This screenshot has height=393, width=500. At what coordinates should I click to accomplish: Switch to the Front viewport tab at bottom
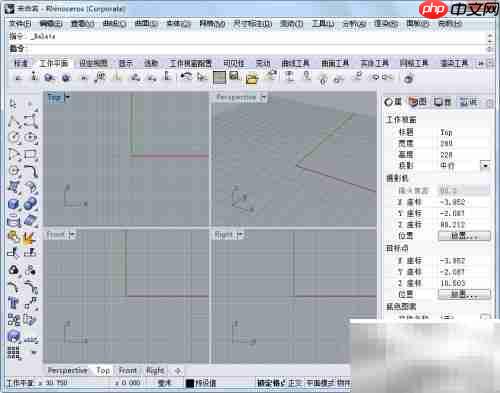pyautogui.click(x=128, y=370)
